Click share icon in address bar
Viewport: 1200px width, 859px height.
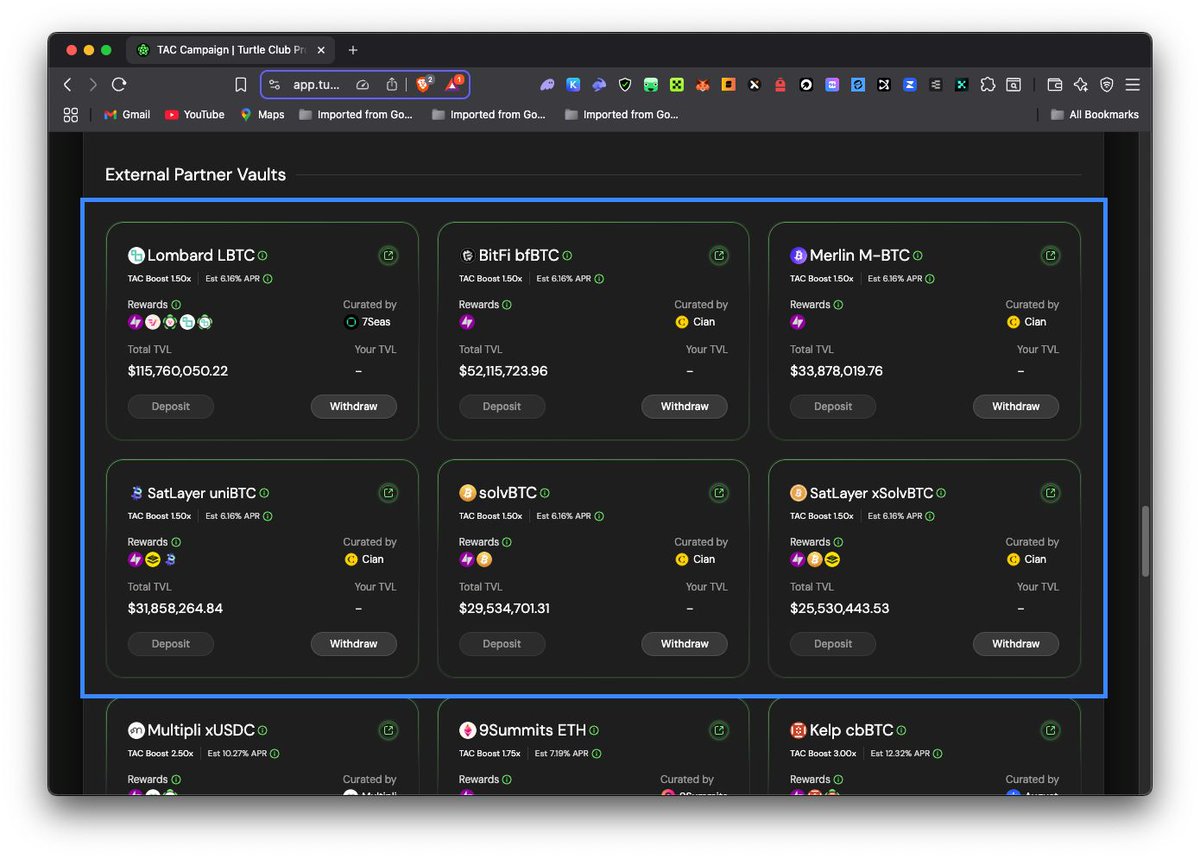click(x=392, y=85)
